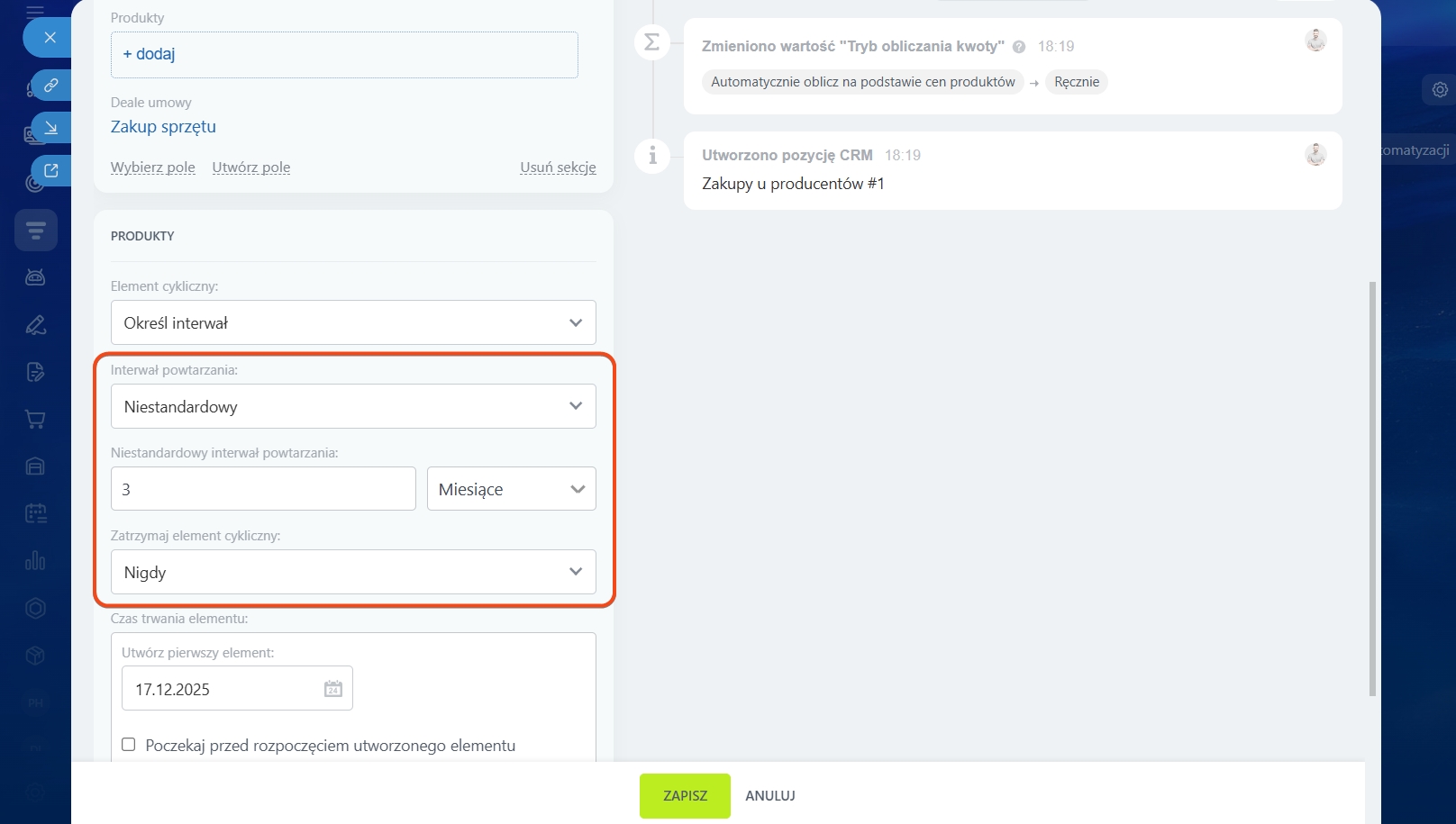Click the copy link icon
1456x824 pixels.
(x=51, y=85)
